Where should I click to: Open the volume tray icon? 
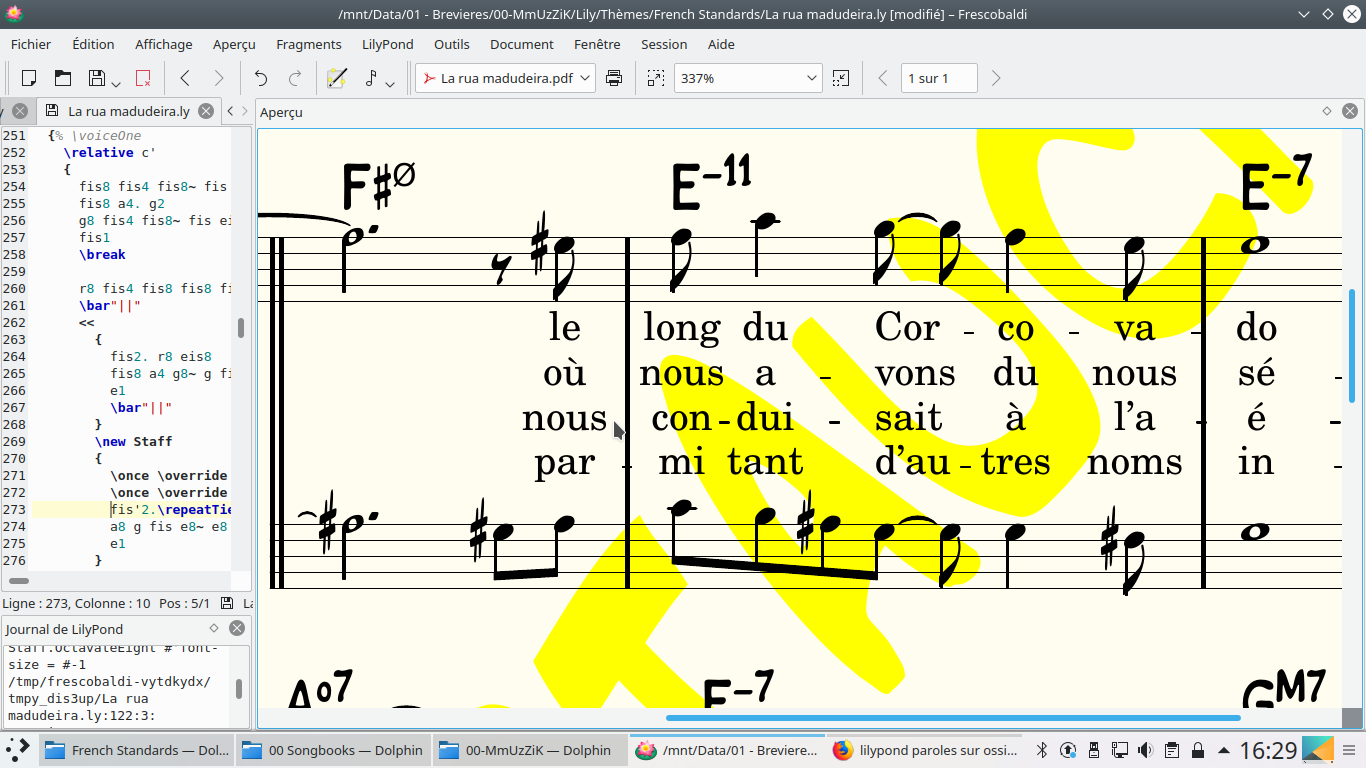point(1146,750)
